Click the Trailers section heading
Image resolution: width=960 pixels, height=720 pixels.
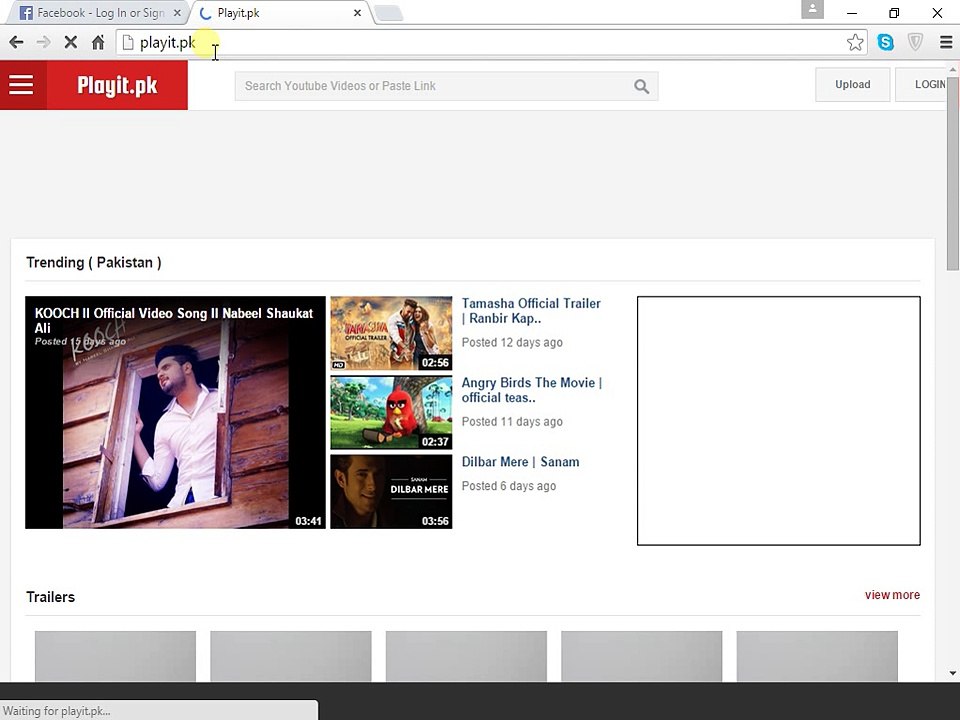tap(50, 597)
